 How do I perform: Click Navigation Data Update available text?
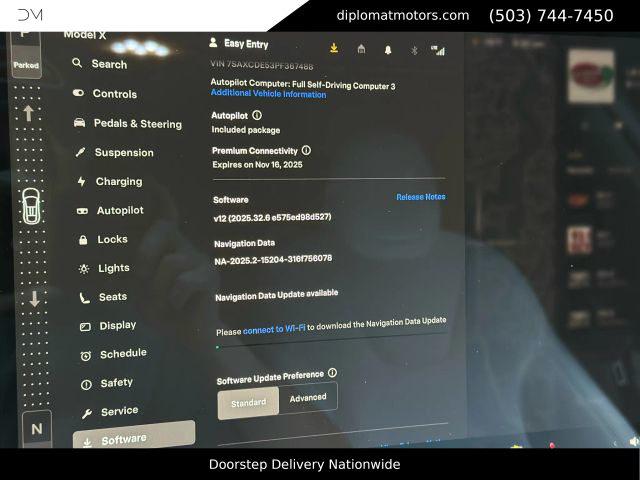click(277, 295)
